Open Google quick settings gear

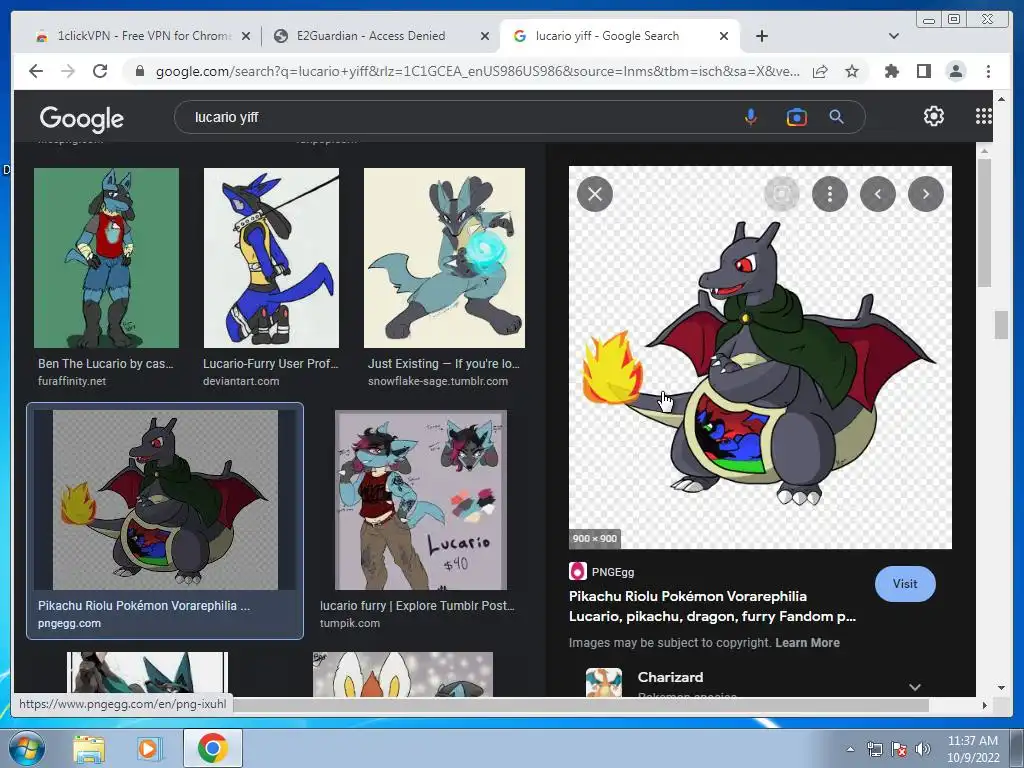point(934,116)
